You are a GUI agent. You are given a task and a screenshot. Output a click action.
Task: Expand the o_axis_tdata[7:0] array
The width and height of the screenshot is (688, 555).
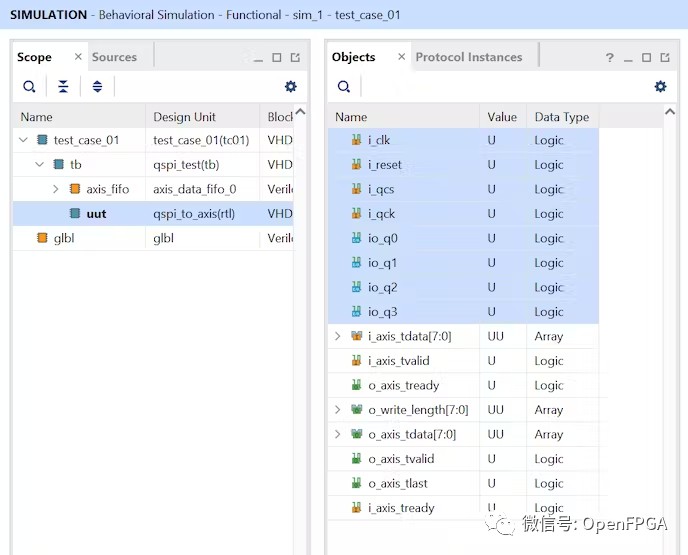coord(337,434)
